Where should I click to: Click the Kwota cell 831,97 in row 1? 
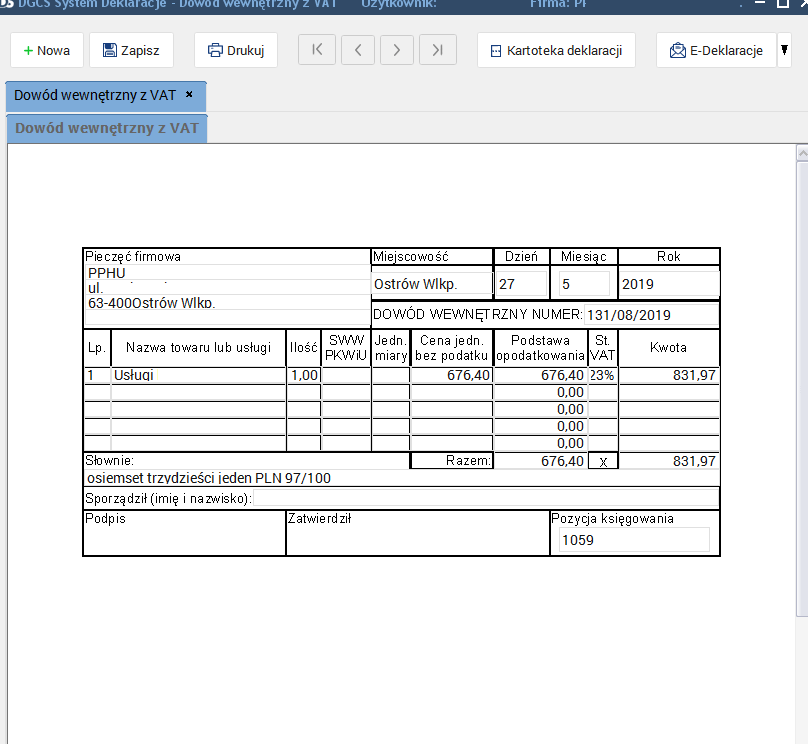click(x=669, y=375)
